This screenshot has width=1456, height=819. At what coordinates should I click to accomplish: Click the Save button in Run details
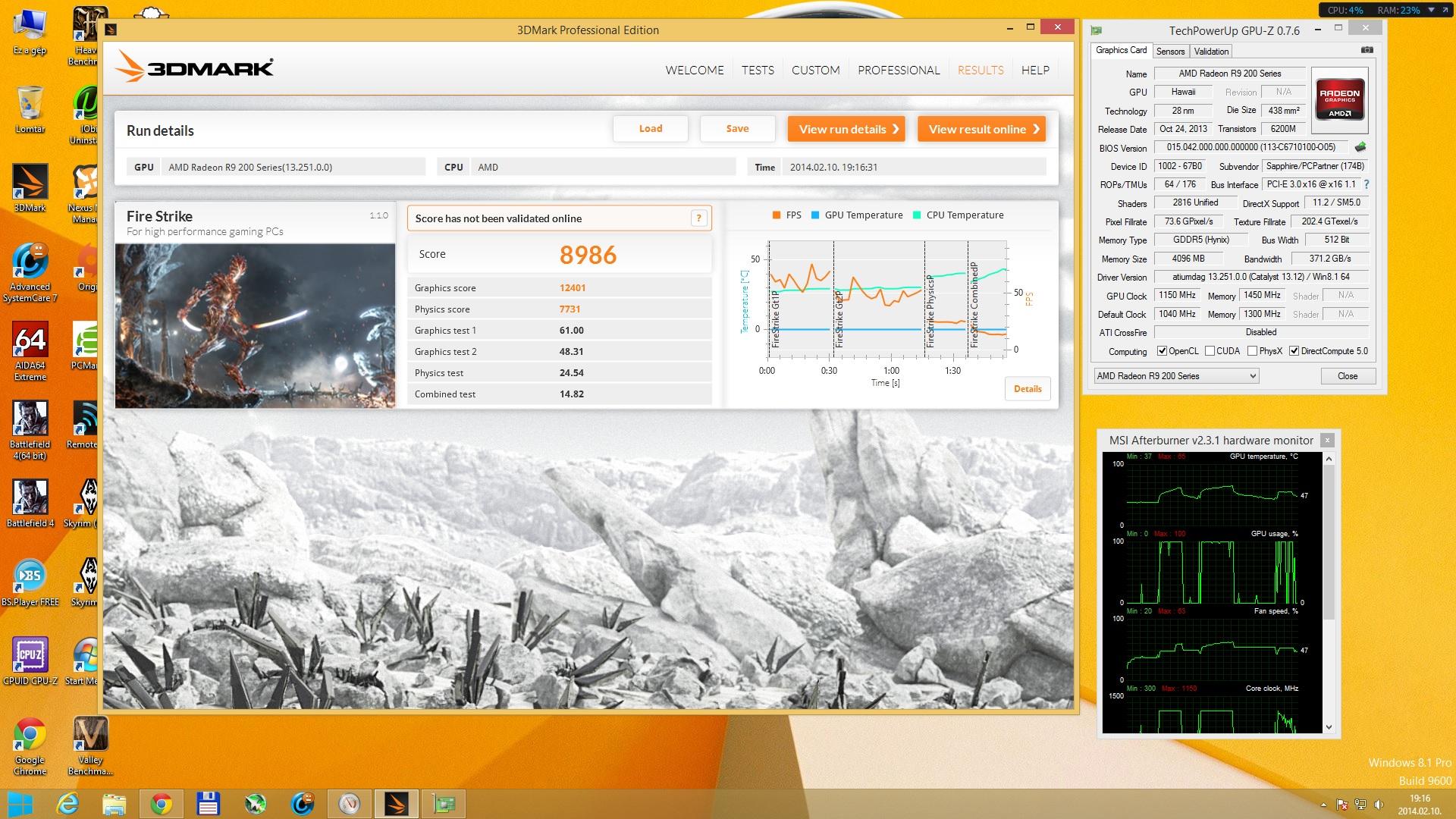point(737,128)
